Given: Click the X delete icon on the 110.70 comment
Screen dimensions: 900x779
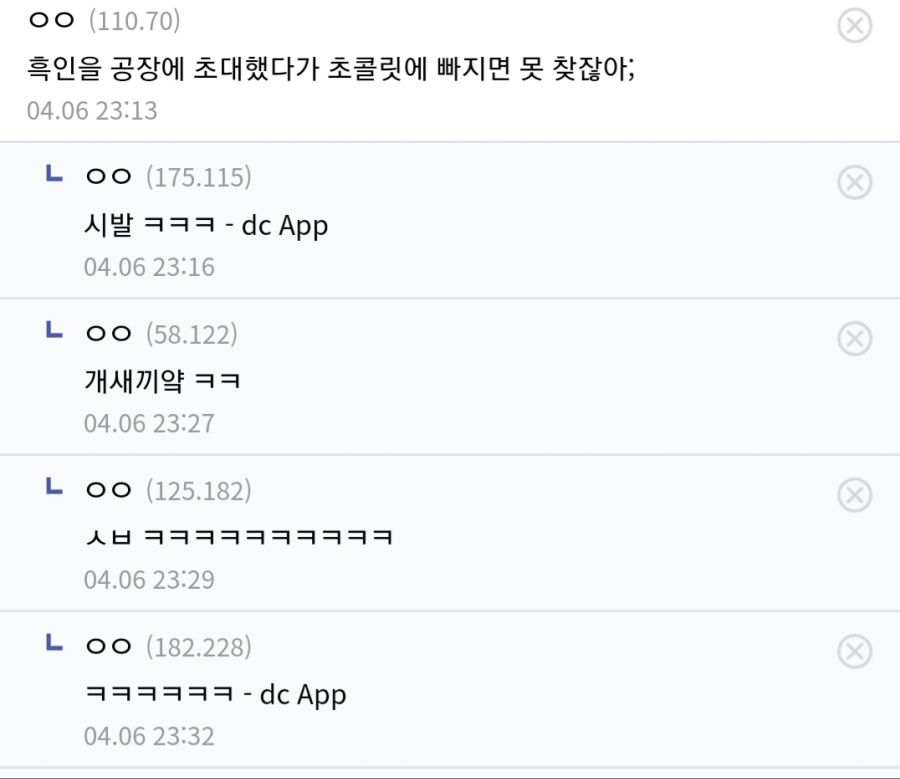Looking at the screenshot, I should [x=855, y=25].
